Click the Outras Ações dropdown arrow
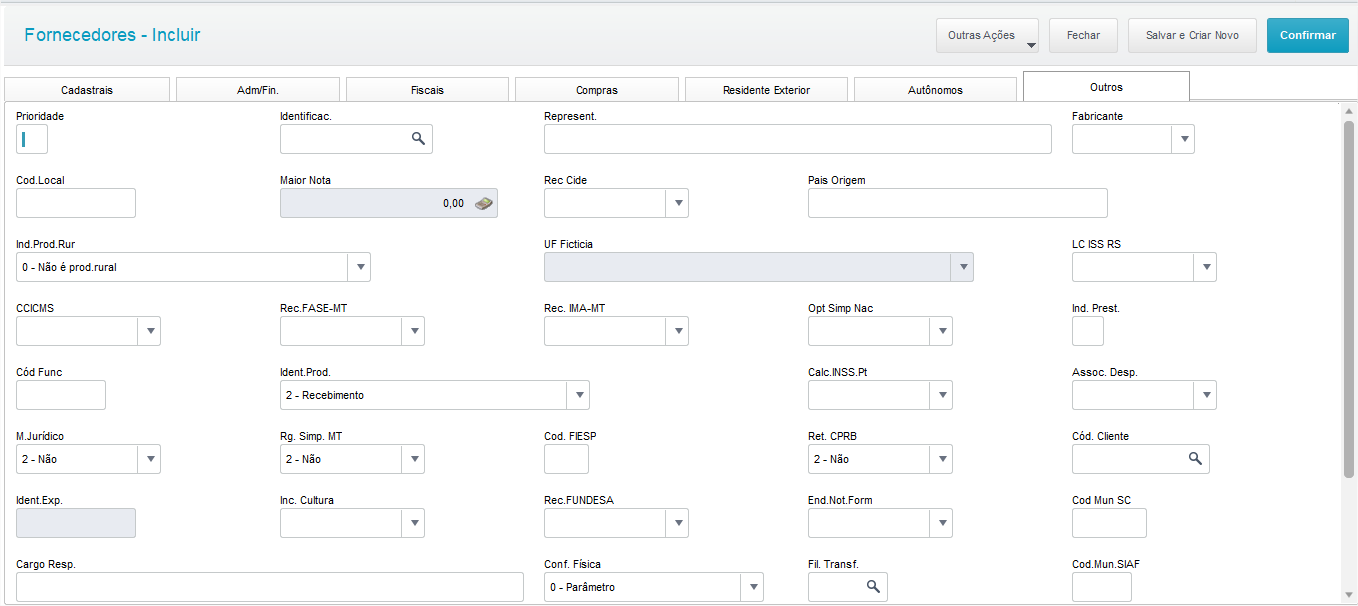 (1031, 44)
